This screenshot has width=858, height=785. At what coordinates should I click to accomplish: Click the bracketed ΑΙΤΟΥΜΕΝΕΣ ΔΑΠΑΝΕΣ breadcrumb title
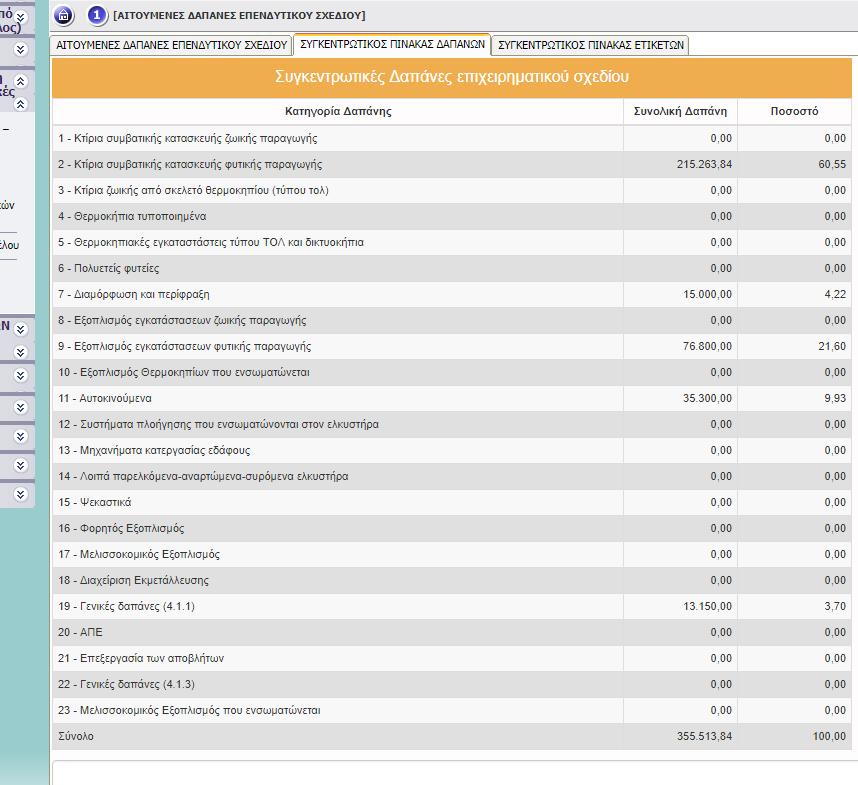tap(239, 15)
